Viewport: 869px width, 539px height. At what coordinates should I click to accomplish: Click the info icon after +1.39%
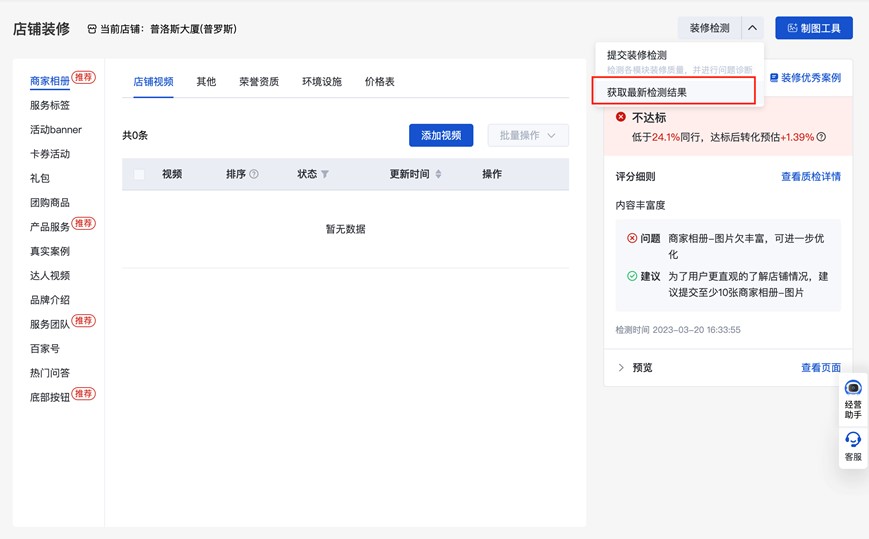pyautogui.click(x=821, y=137)
